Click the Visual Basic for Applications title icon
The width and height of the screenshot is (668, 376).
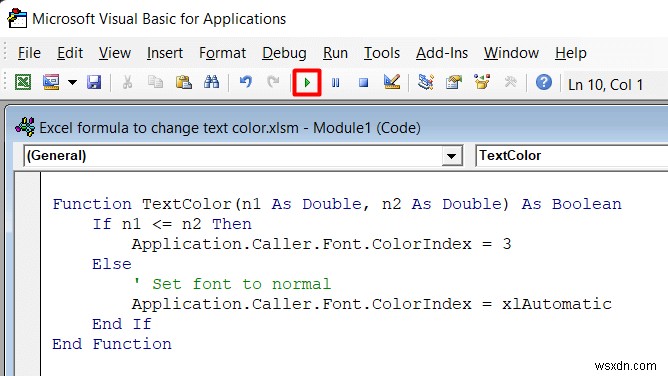(x=17, y=18)
